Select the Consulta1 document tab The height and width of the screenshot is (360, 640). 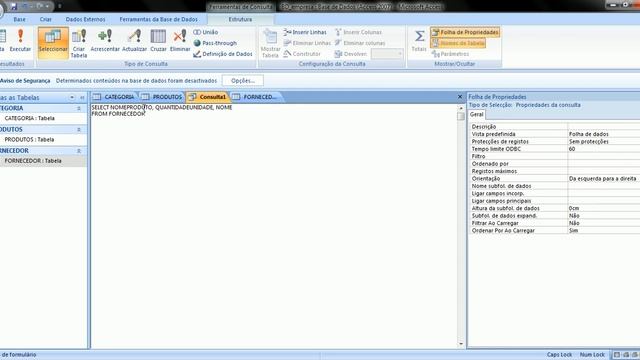pyautogui.click(x=207, y=97)
